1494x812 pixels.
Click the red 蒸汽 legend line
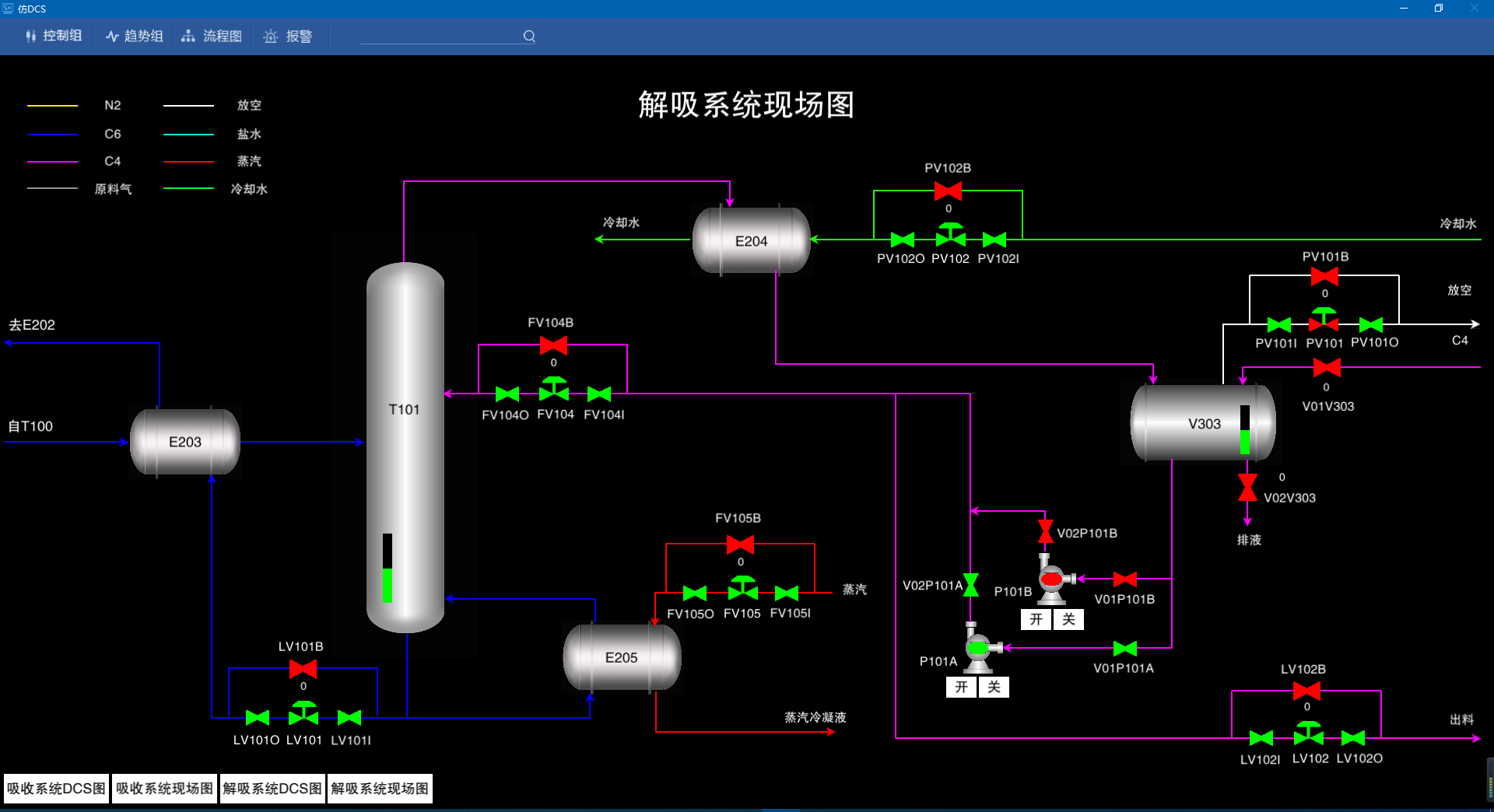(188, 162)
